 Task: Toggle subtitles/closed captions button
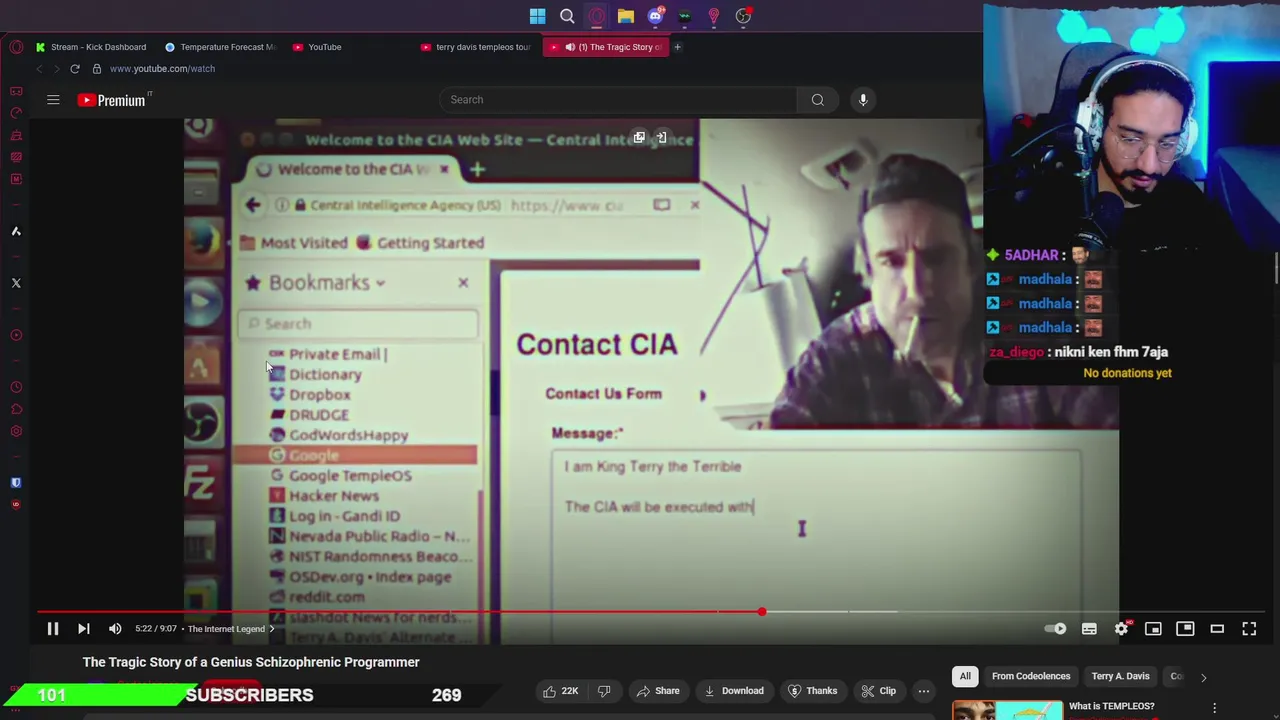(1089, 628)
